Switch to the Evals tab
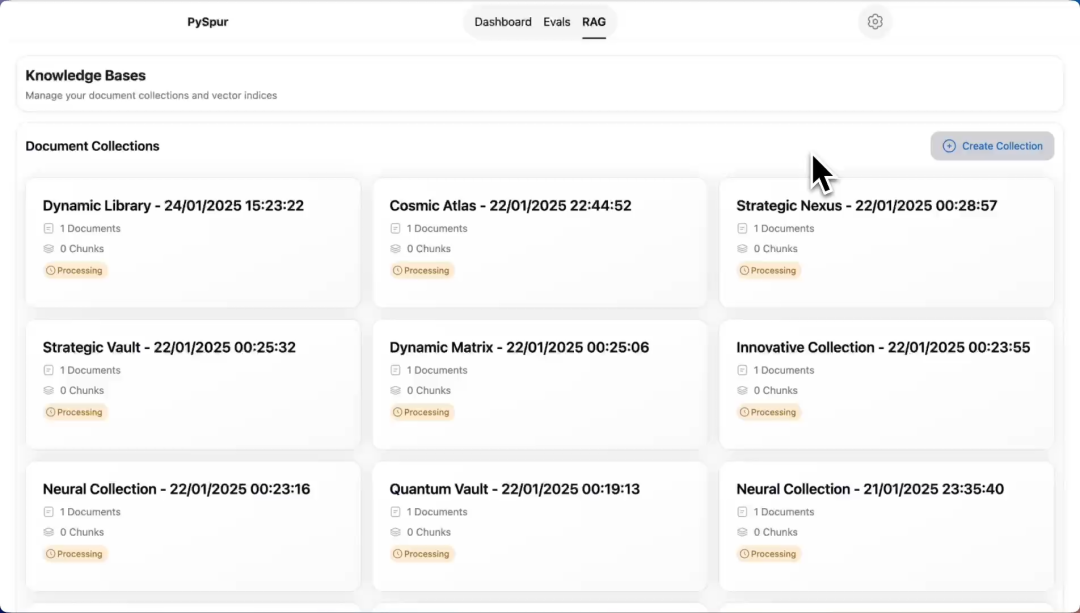Image resolution: width=1080 pixels, height=613 pixels. tap(557, 22)
